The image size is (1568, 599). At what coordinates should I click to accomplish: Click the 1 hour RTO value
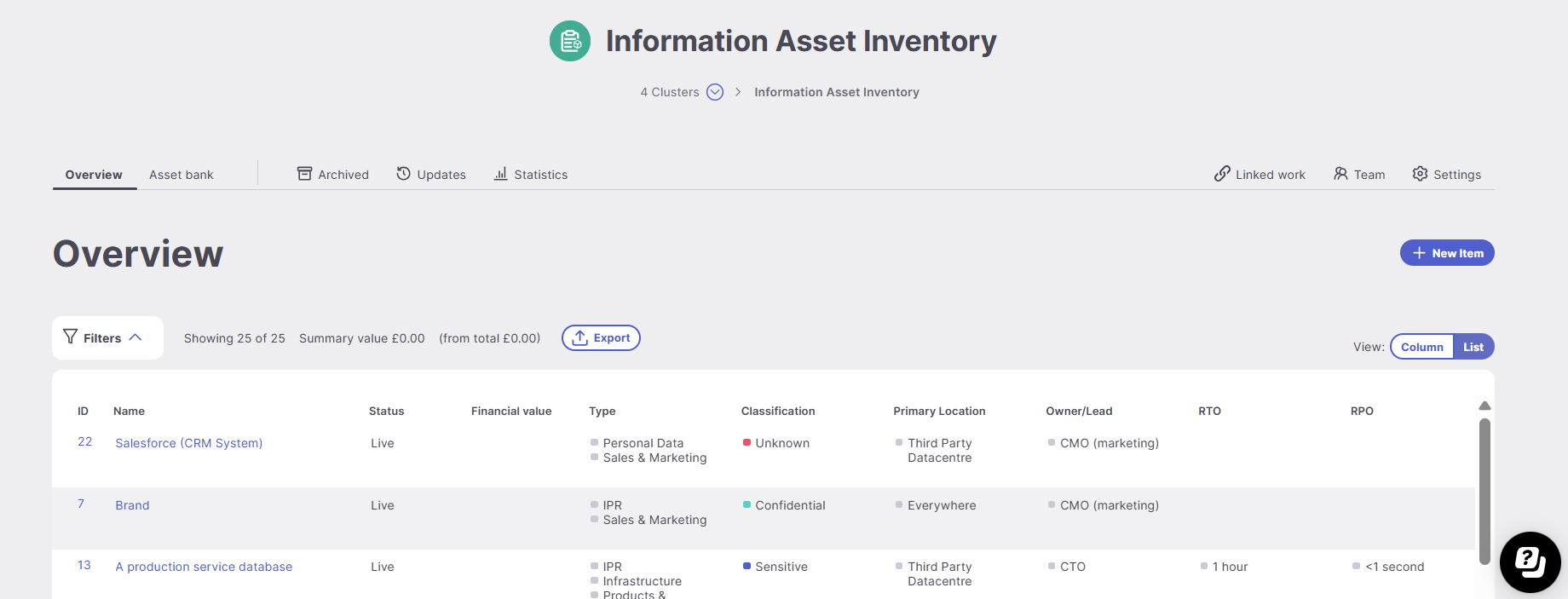click(x=1230, y=567)
